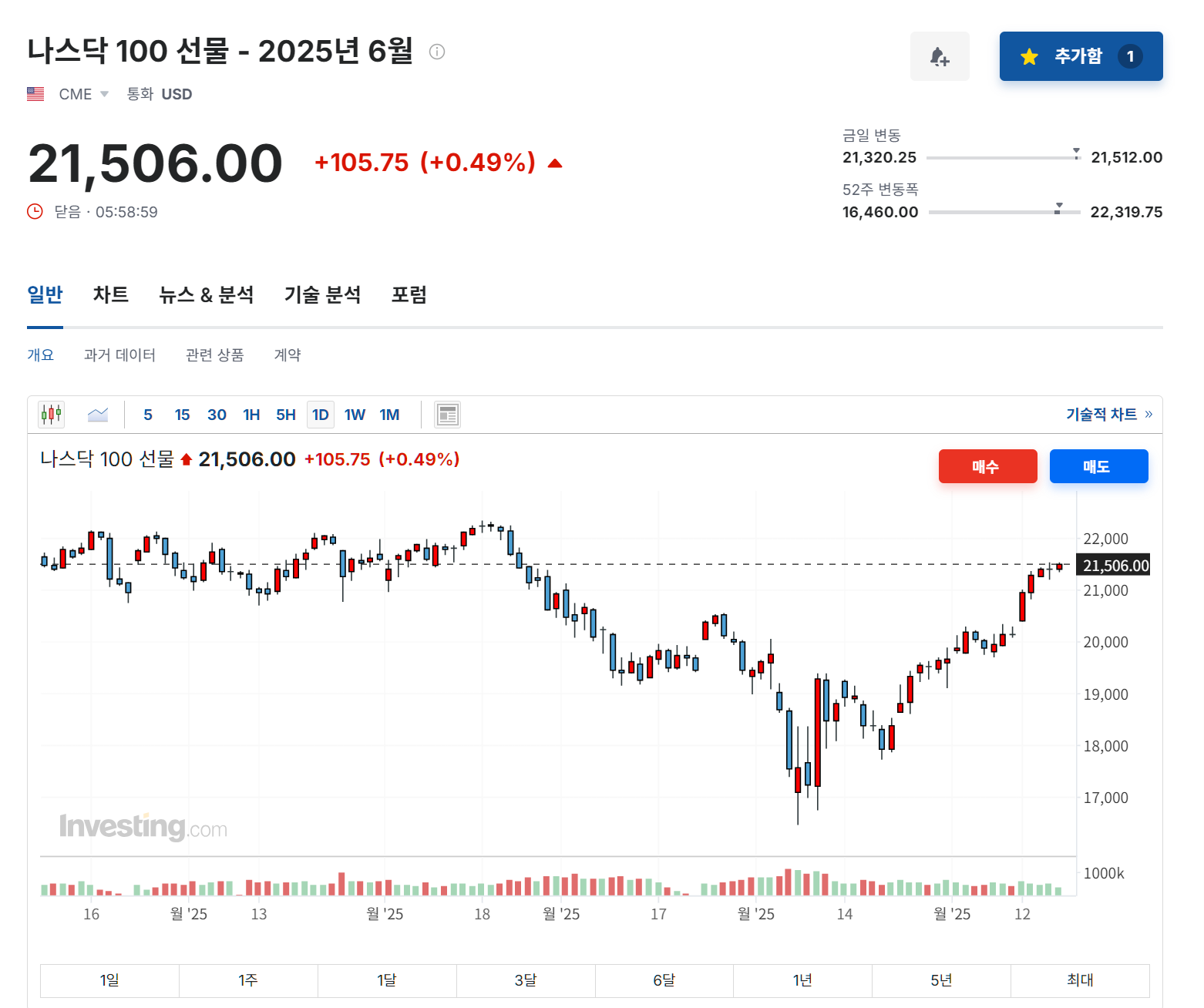
Task: Click the clock icon beside 닫음
Action: pos(34,211)
